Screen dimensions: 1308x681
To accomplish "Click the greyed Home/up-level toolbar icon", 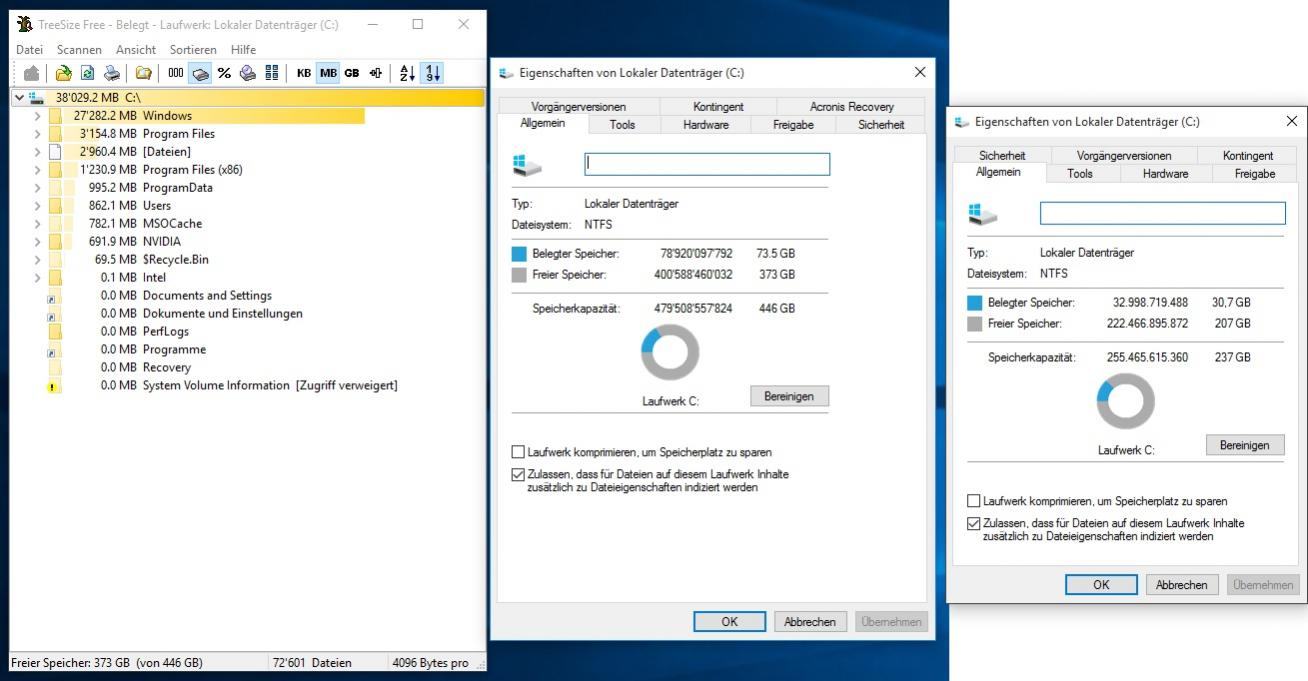I will [32, 73].
